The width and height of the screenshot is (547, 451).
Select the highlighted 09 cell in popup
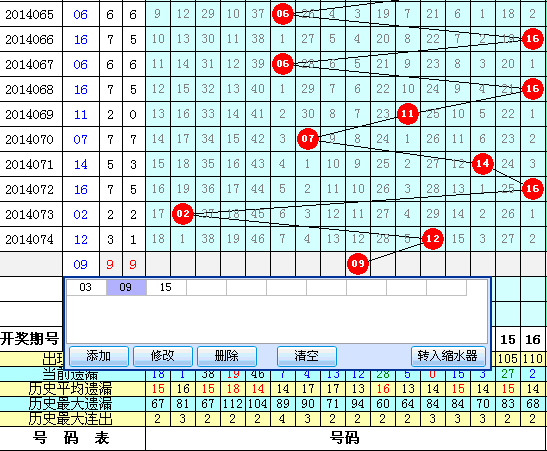click(126, 287)
